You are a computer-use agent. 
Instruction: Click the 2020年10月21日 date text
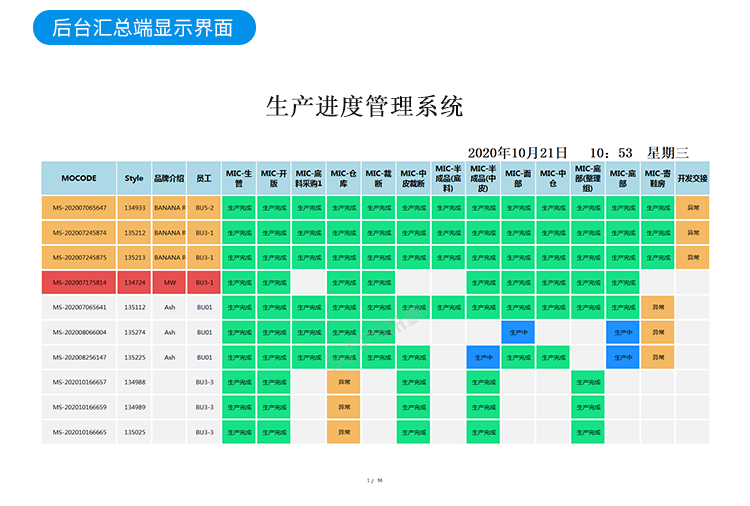(x=517, y=152)
